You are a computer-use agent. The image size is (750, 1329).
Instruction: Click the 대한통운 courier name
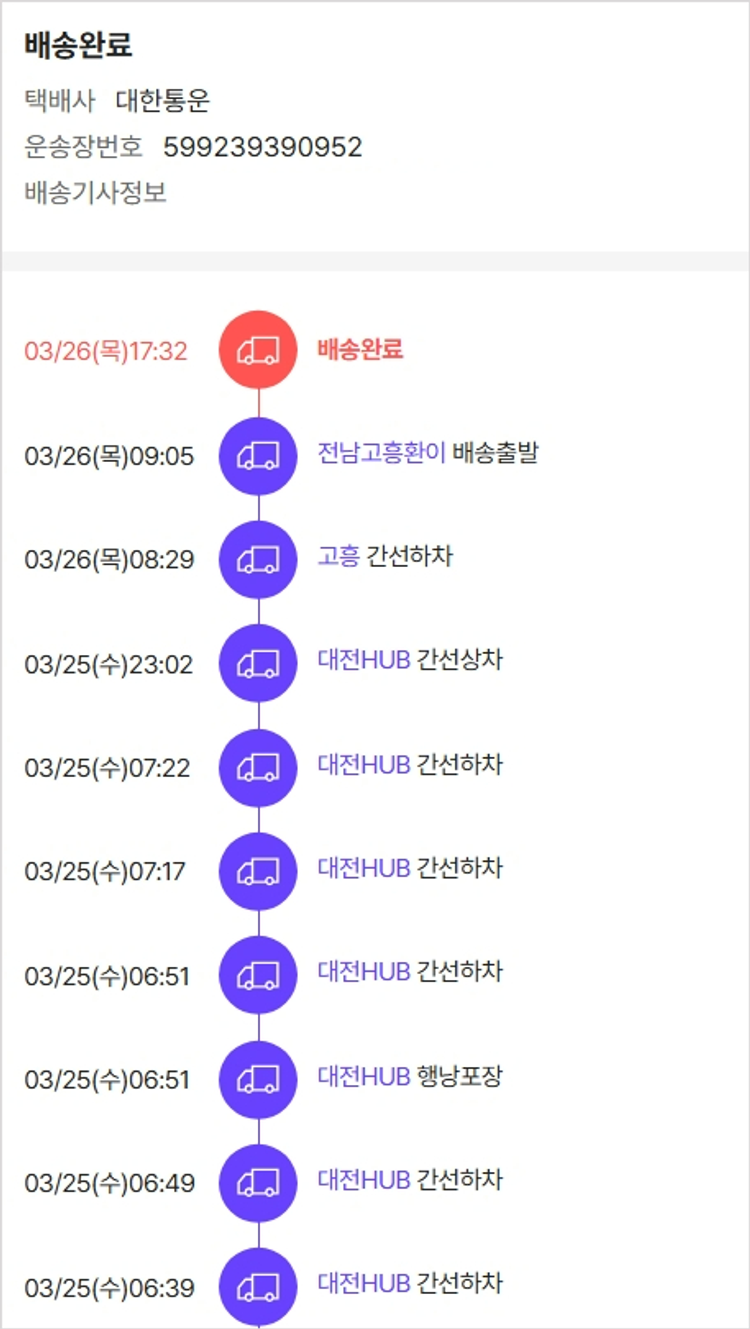(x=163, y=101)
